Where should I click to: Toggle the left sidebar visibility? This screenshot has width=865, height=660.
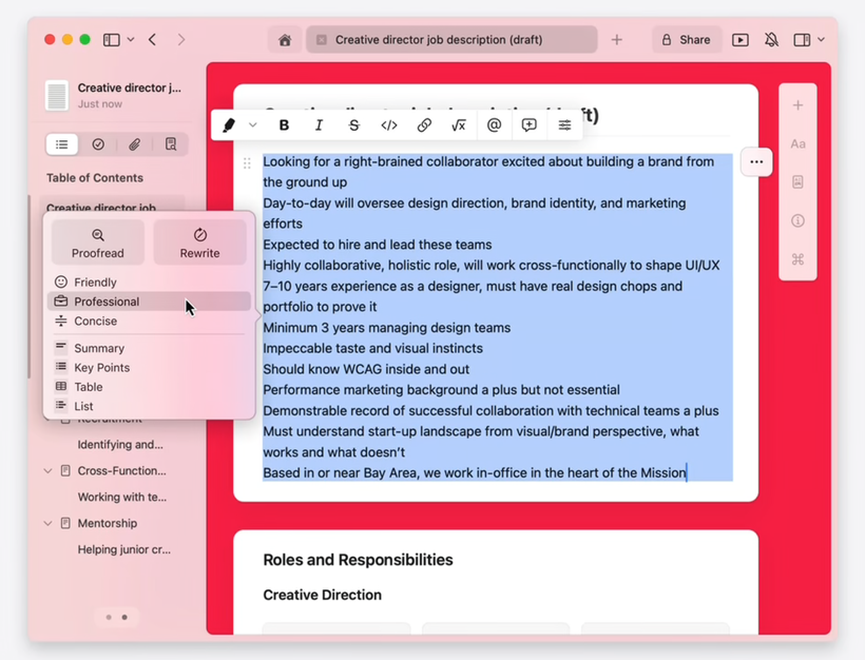[111, 40]
